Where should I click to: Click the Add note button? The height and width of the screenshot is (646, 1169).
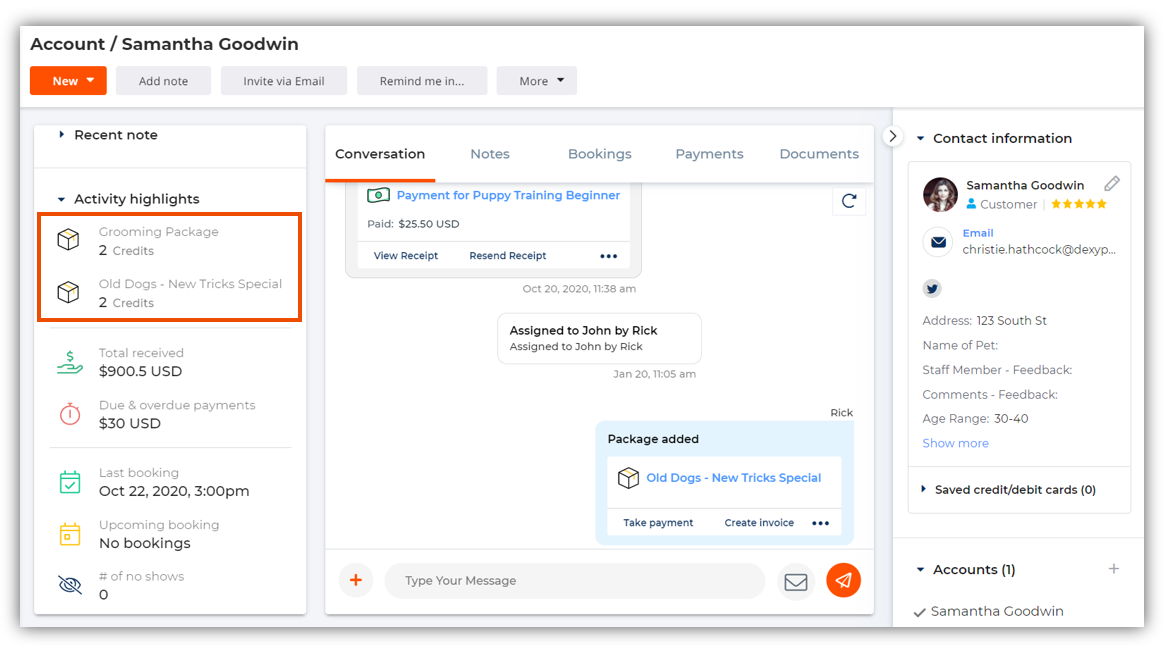click(x=163, y=81)
